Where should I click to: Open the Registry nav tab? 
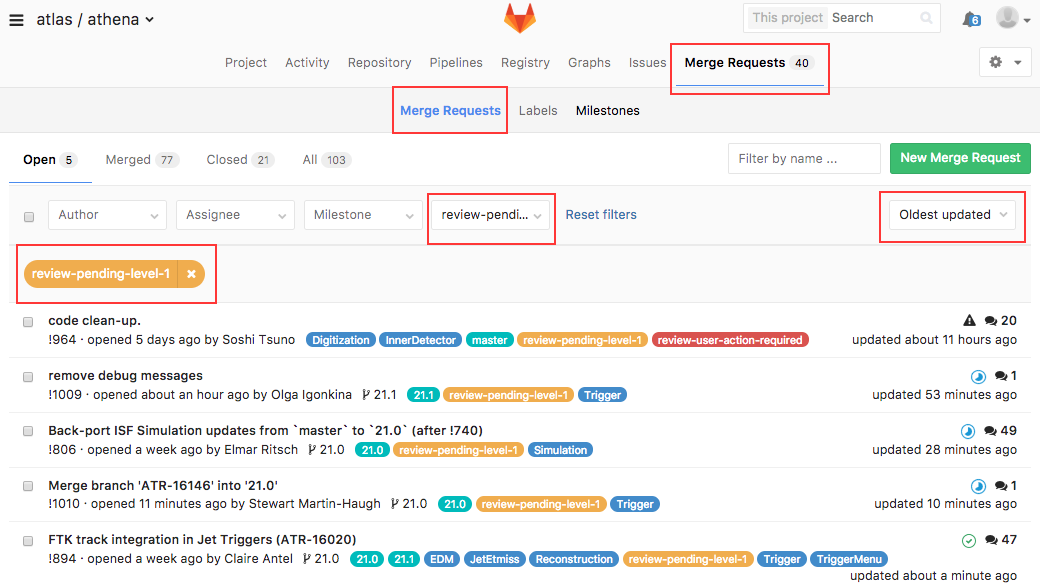tap(525, 62)
